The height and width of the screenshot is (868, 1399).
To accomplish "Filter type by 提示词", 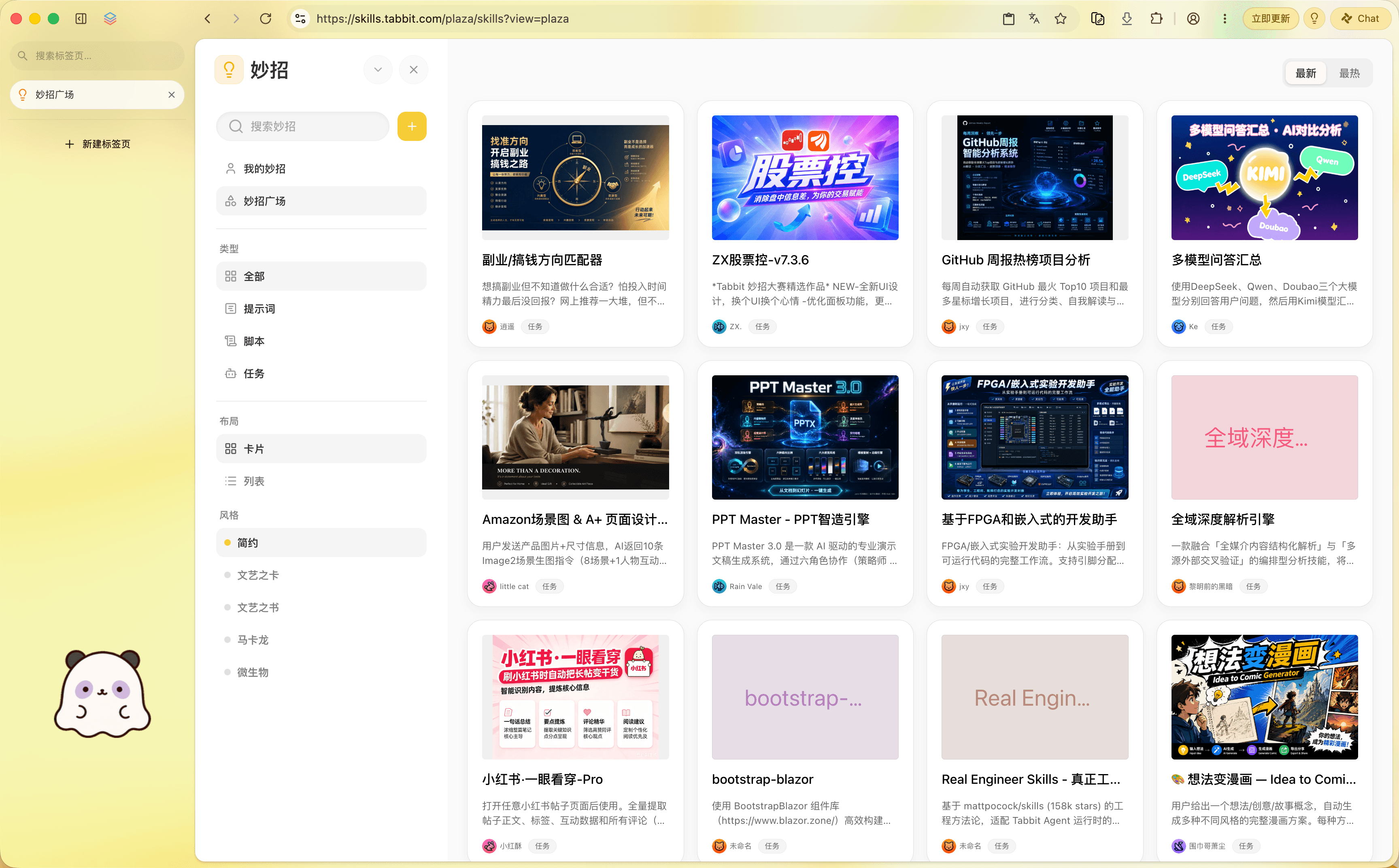I will pos(321,309).
